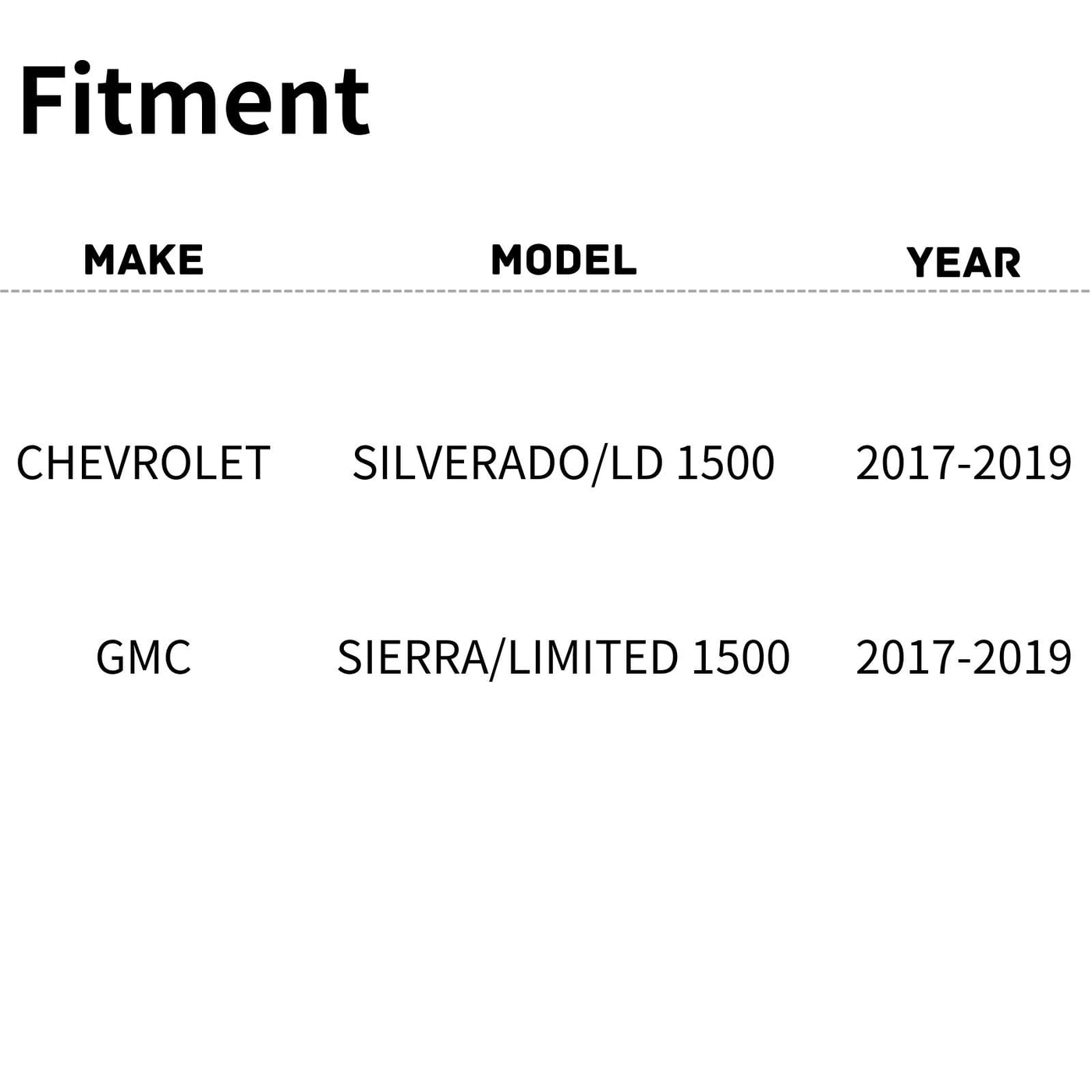Click the CHEVROLET make cell
1092x1092 pixels.
[x=144, y=463]
